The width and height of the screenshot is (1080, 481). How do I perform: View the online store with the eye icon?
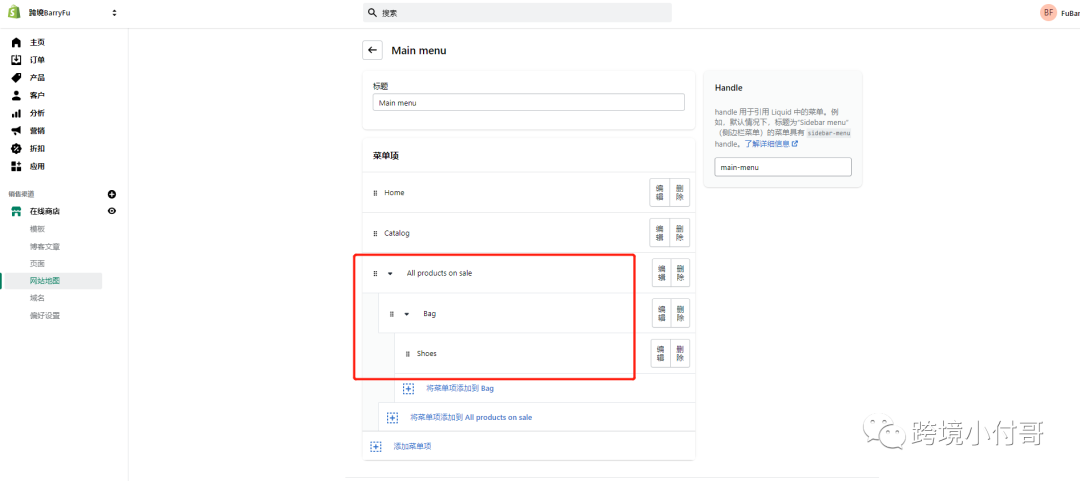(x=112, y=211)
